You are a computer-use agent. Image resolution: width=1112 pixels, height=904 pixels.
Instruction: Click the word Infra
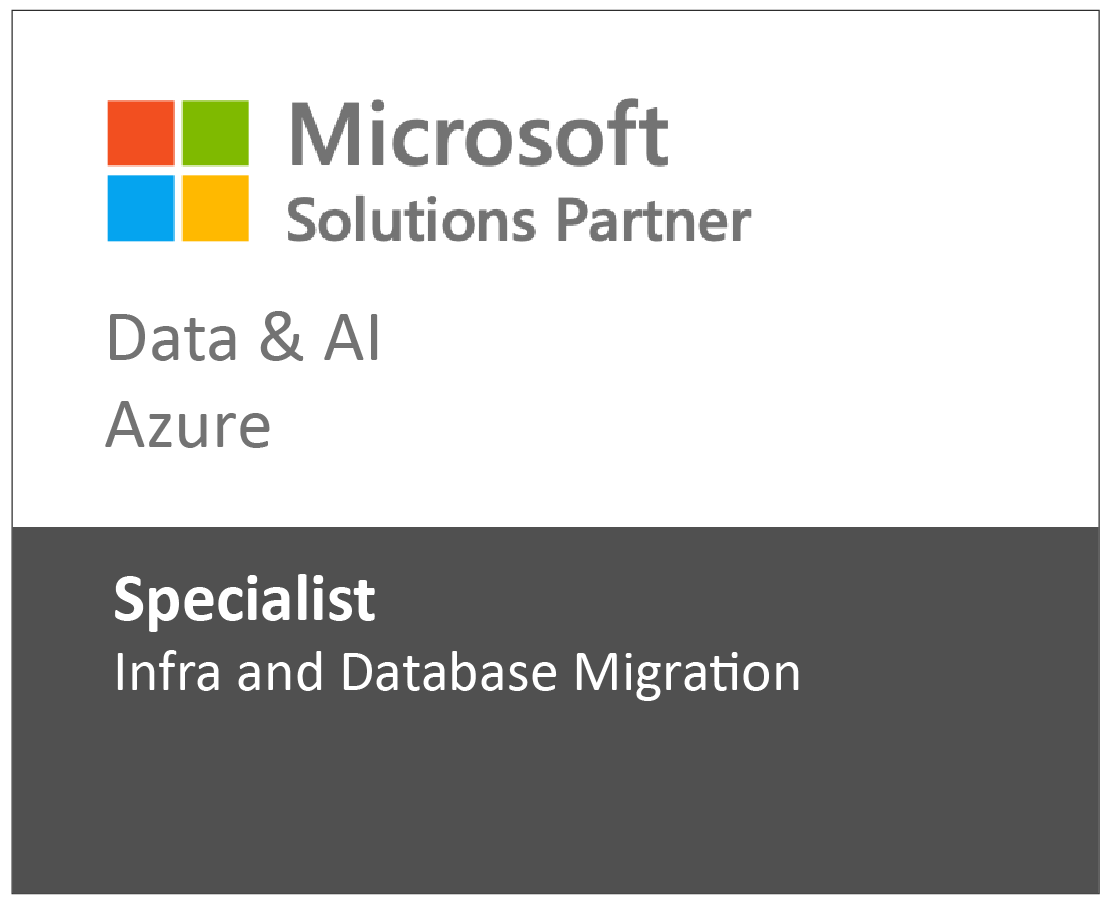pos(167,671)
